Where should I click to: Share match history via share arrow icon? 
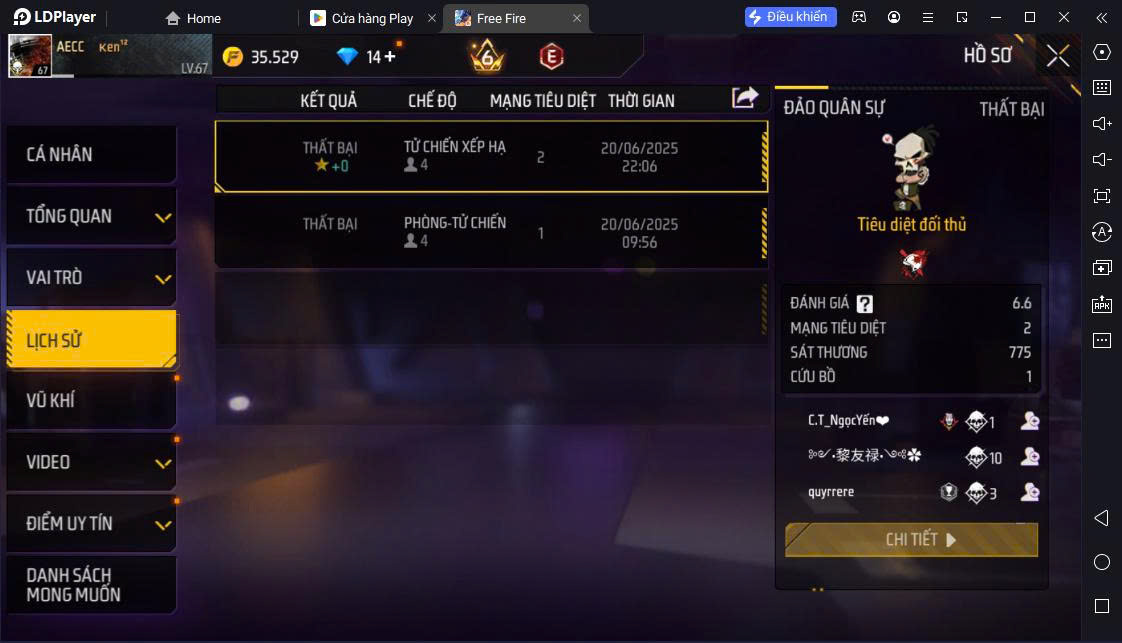[744, 97]
